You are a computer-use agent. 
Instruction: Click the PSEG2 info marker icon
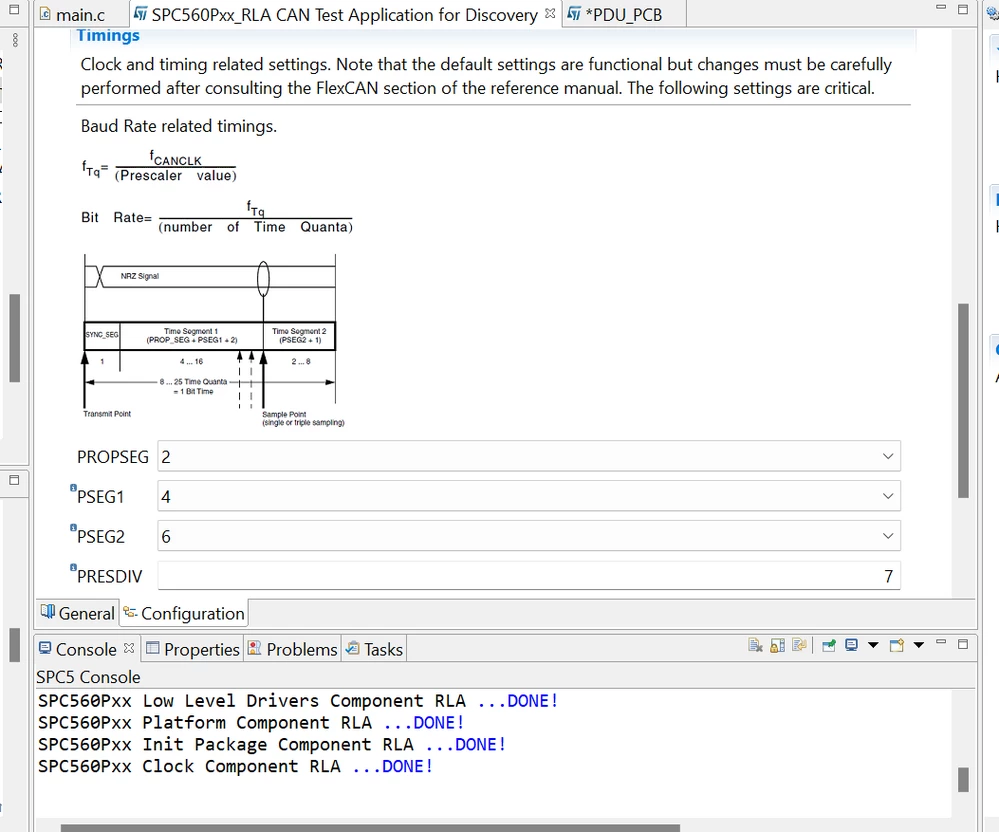(73, 527)
